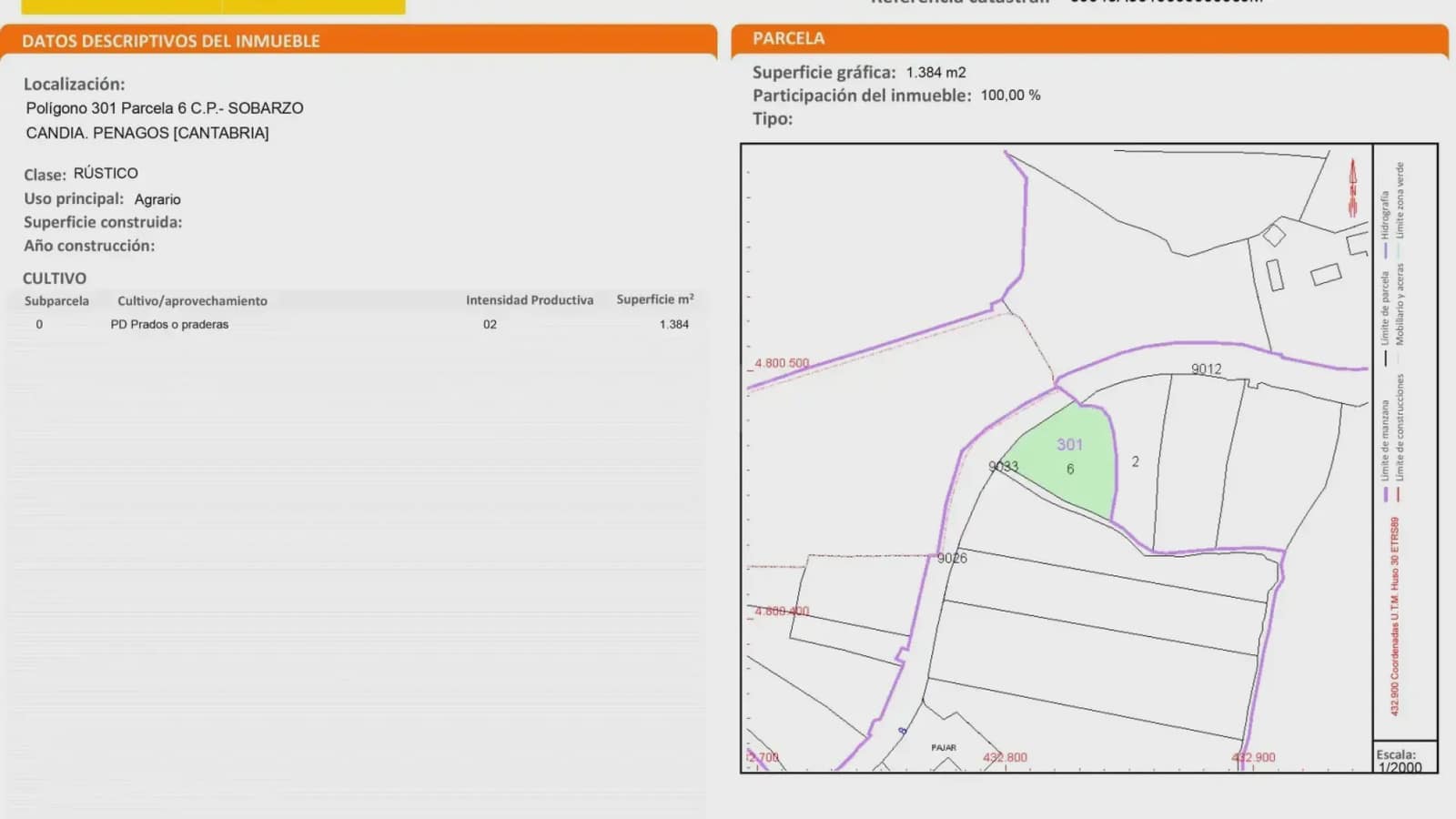The image size is (1456, 819).
Task: Click the 9033 label beside the green parcel
Action: tap(1003, 467)
